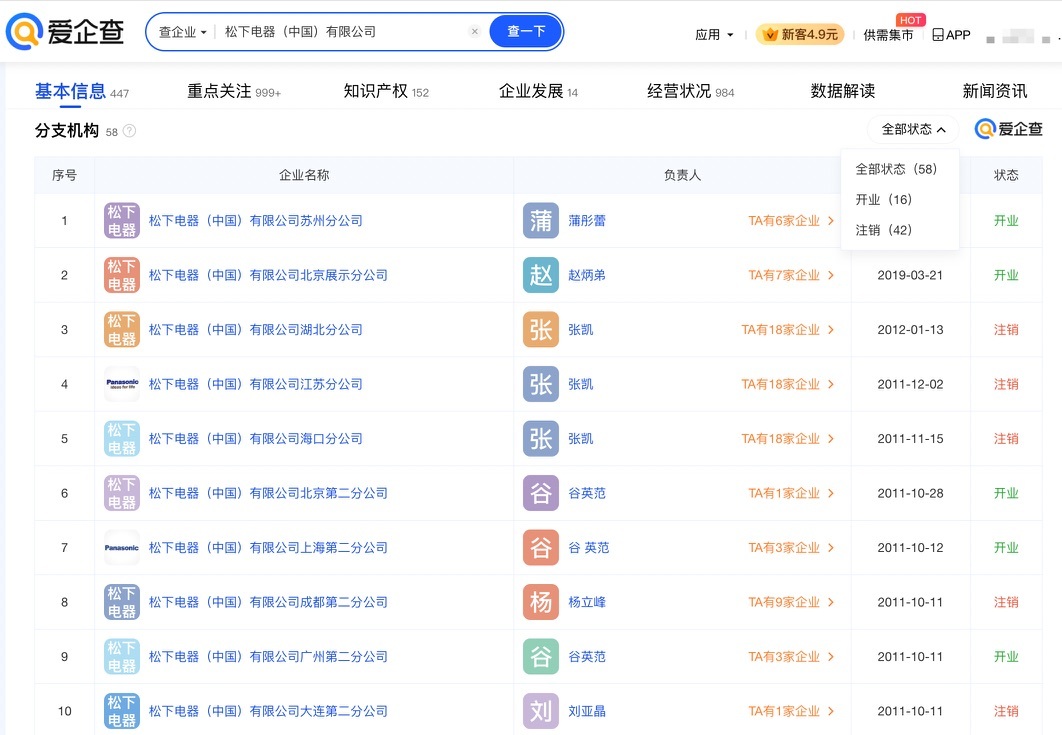Click date cell 2012-01-13
This screenshot has width=1062, height=735.
(910, 330)
